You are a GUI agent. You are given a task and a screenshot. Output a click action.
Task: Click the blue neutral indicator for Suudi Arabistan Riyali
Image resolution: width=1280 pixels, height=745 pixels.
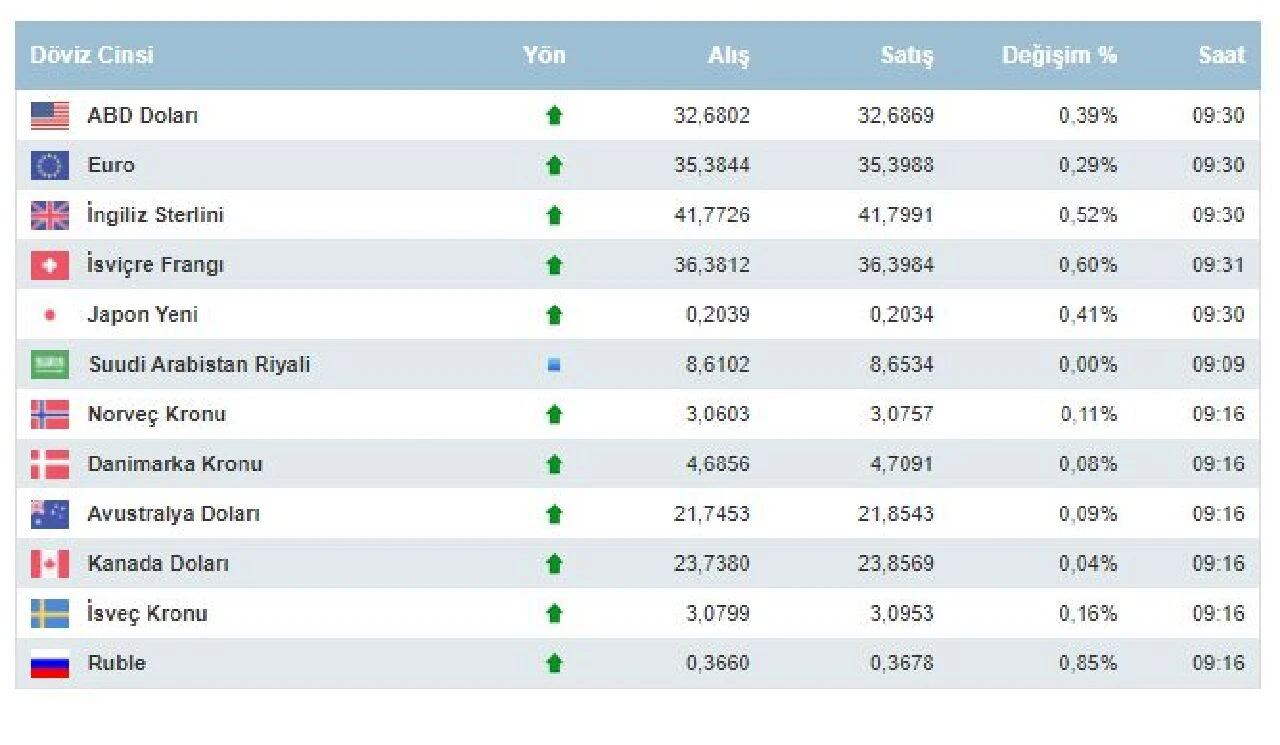pos(556,364)
